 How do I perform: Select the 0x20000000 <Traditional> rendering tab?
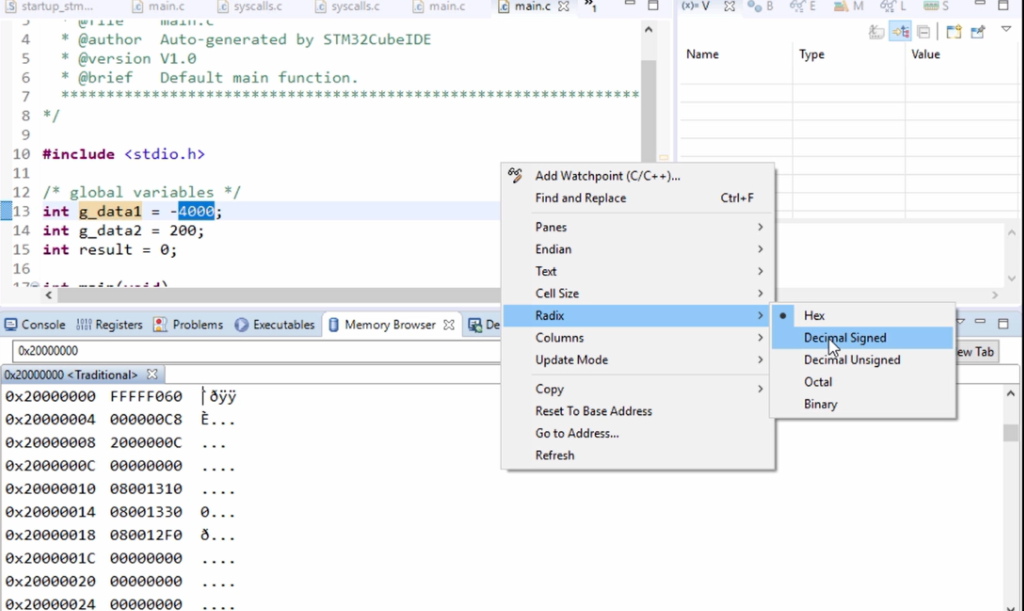pyautogui.click(x=71, y=375)
